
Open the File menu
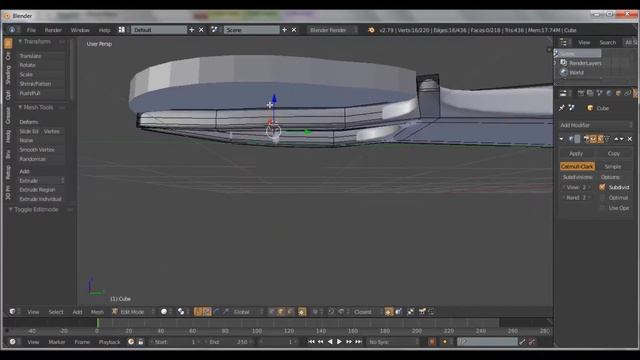pos(31,30)
